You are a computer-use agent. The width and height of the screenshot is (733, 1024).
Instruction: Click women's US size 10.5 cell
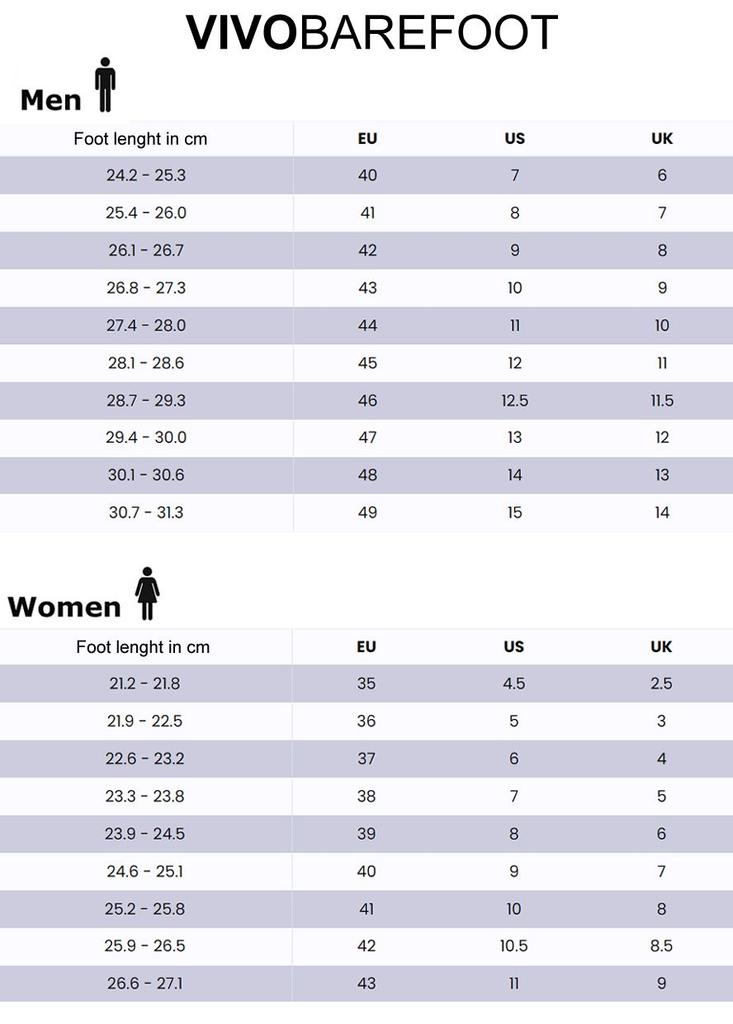pyautogui.click(x=514, y=946)
